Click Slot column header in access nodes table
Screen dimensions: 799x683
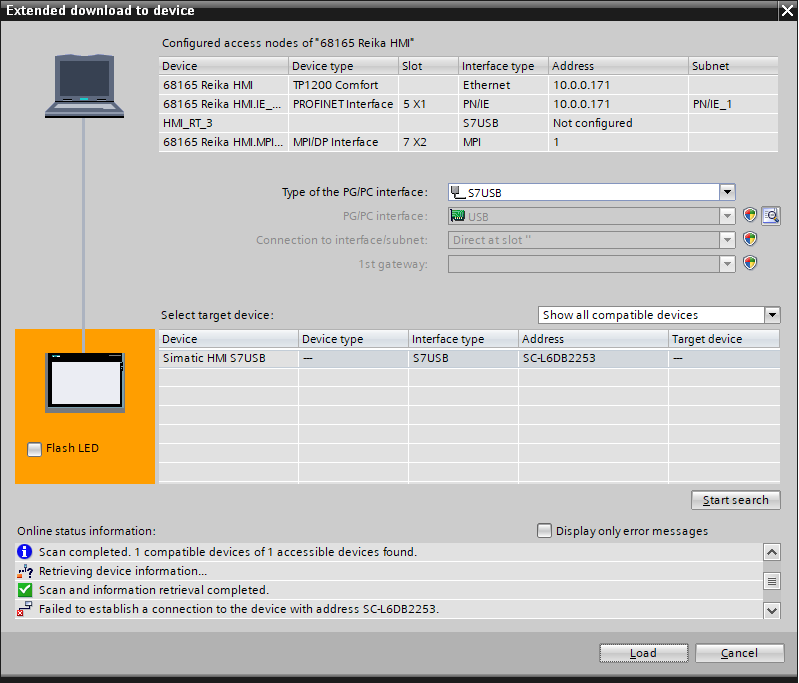coord(428,66)
